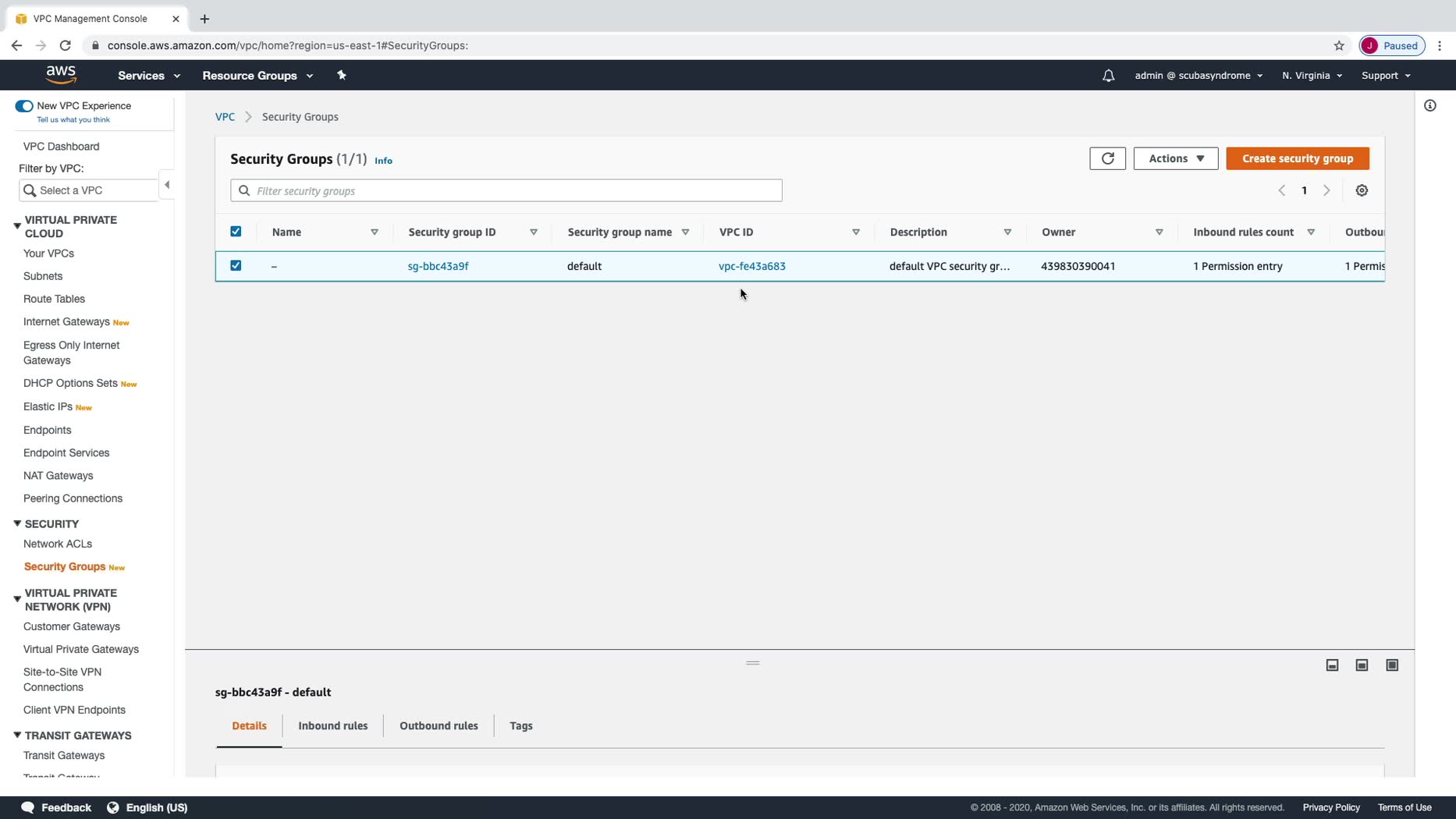
Task: Open the Support dropdown menu
Action: pos(1386,76)
